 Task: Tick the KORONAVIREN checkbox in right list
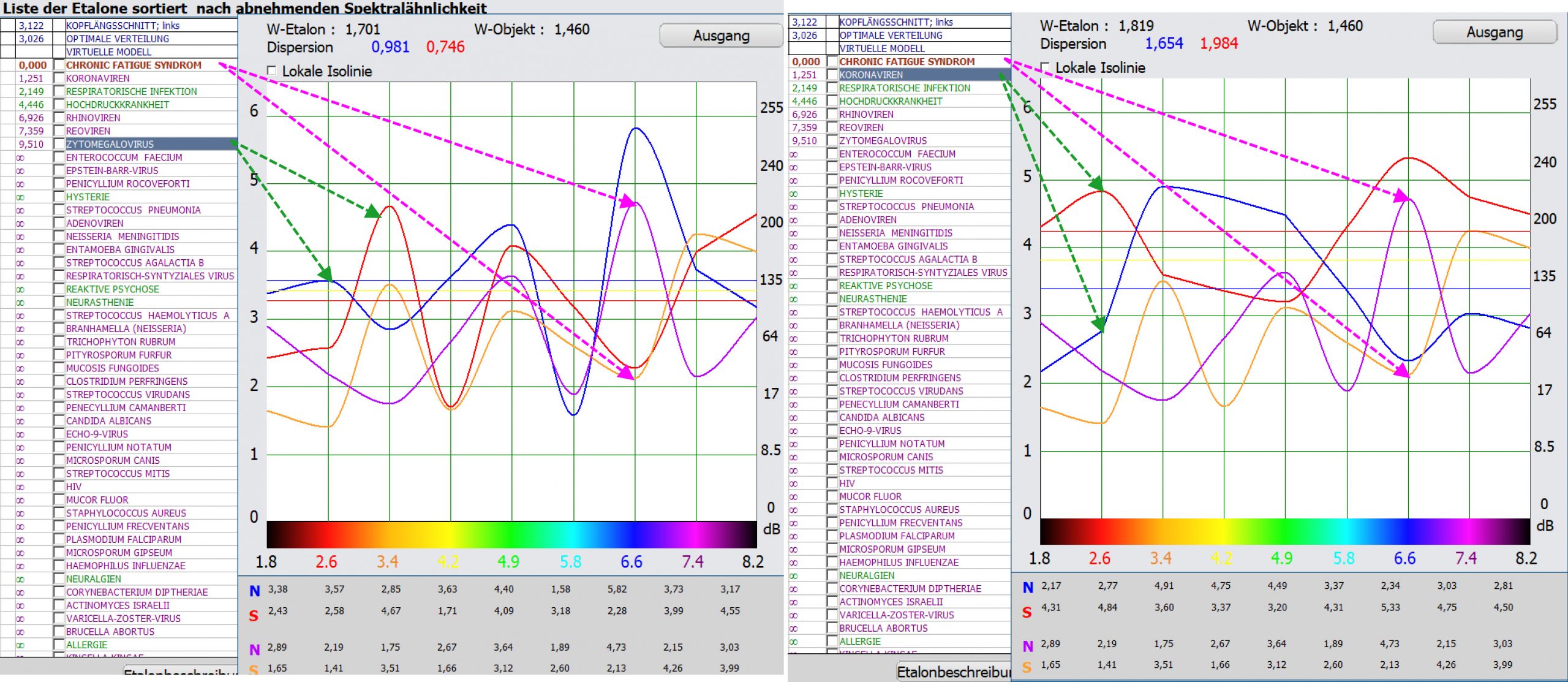(x=832, y=75)
